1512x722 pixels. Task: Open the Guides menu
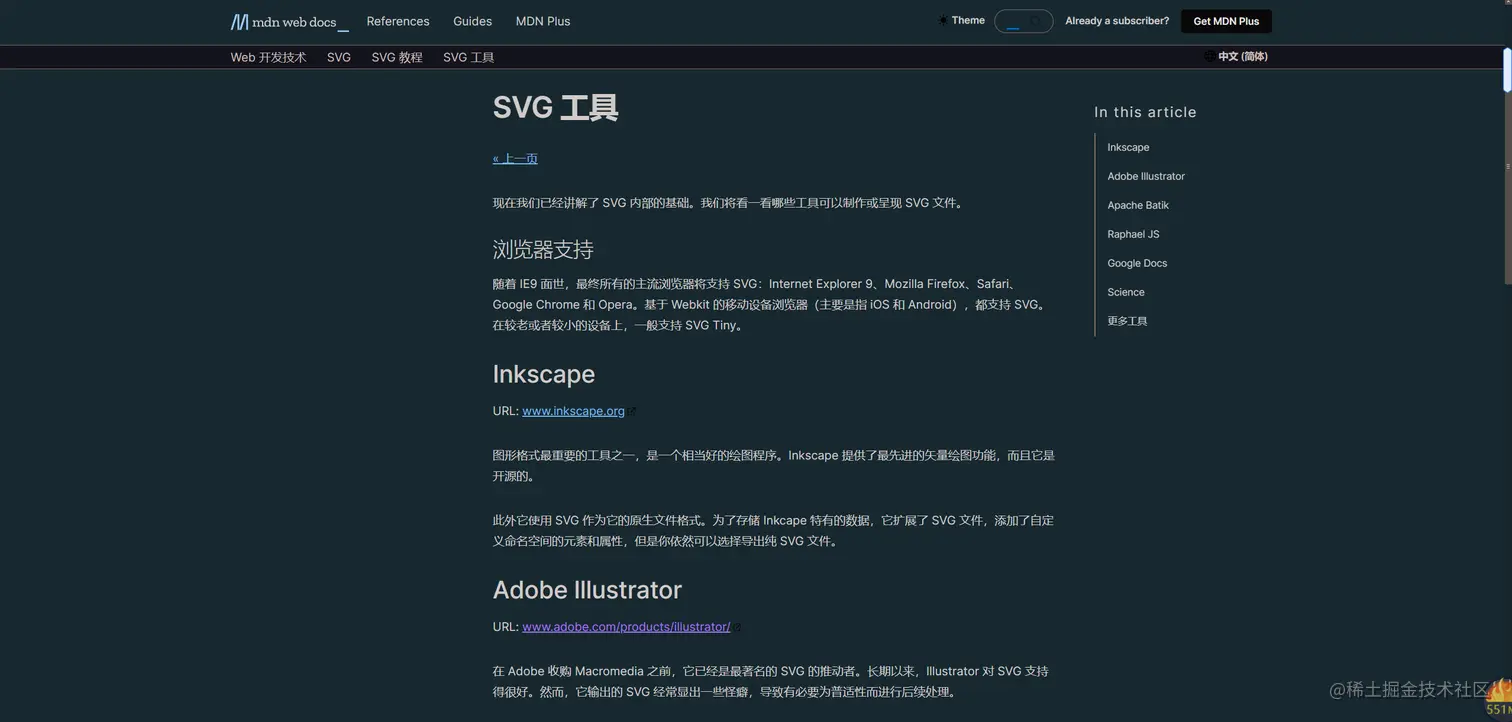coord(472,21)
